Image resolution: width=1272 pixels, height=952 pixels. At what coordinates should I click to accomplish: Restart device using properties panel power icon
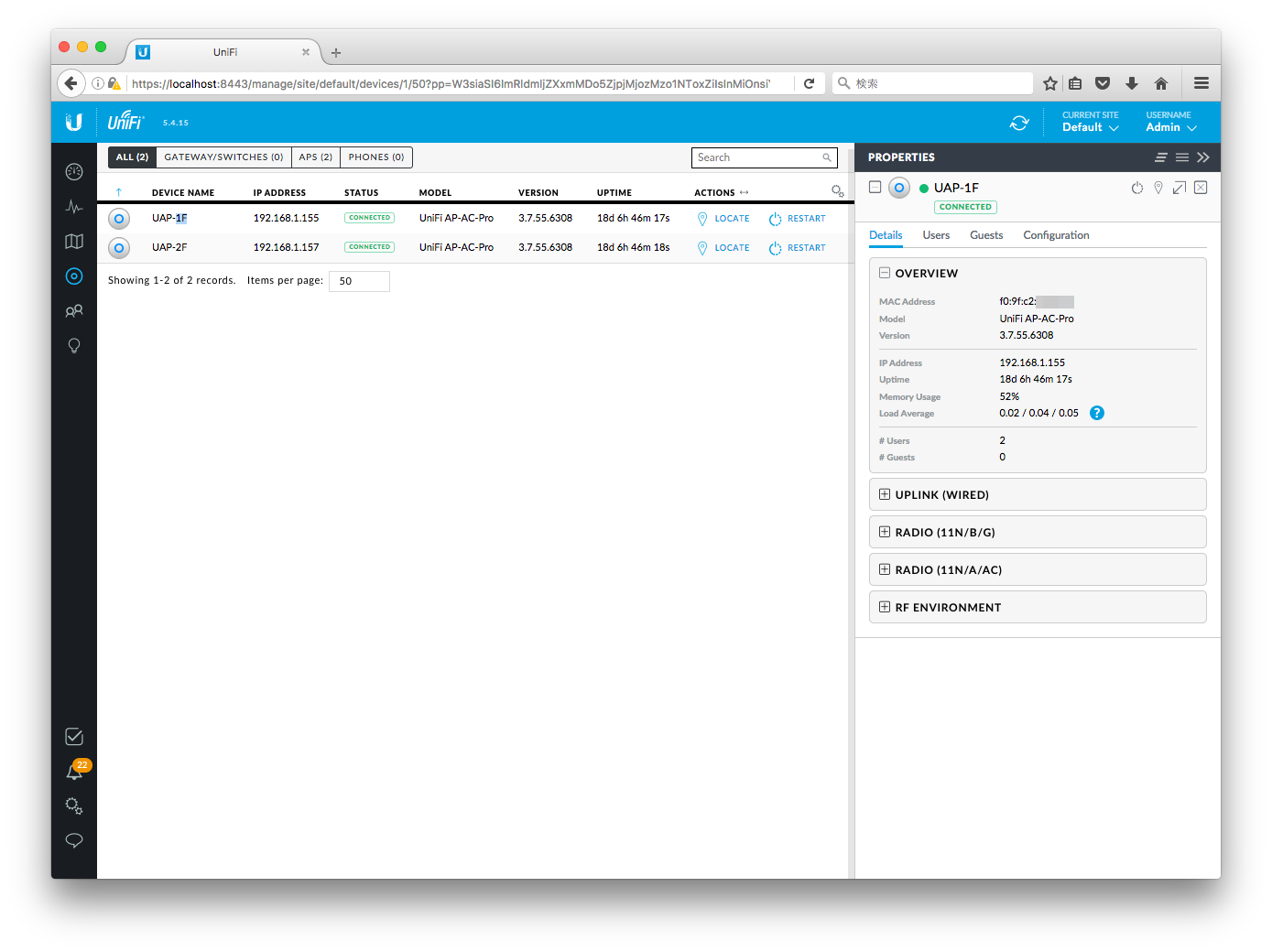[1137, 188]
